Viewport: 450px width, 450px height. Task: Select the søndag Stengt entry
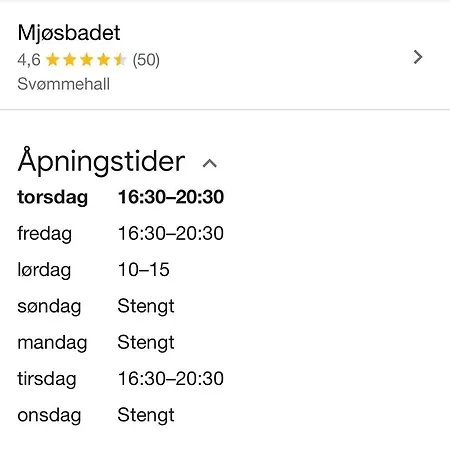click(146, 307)
